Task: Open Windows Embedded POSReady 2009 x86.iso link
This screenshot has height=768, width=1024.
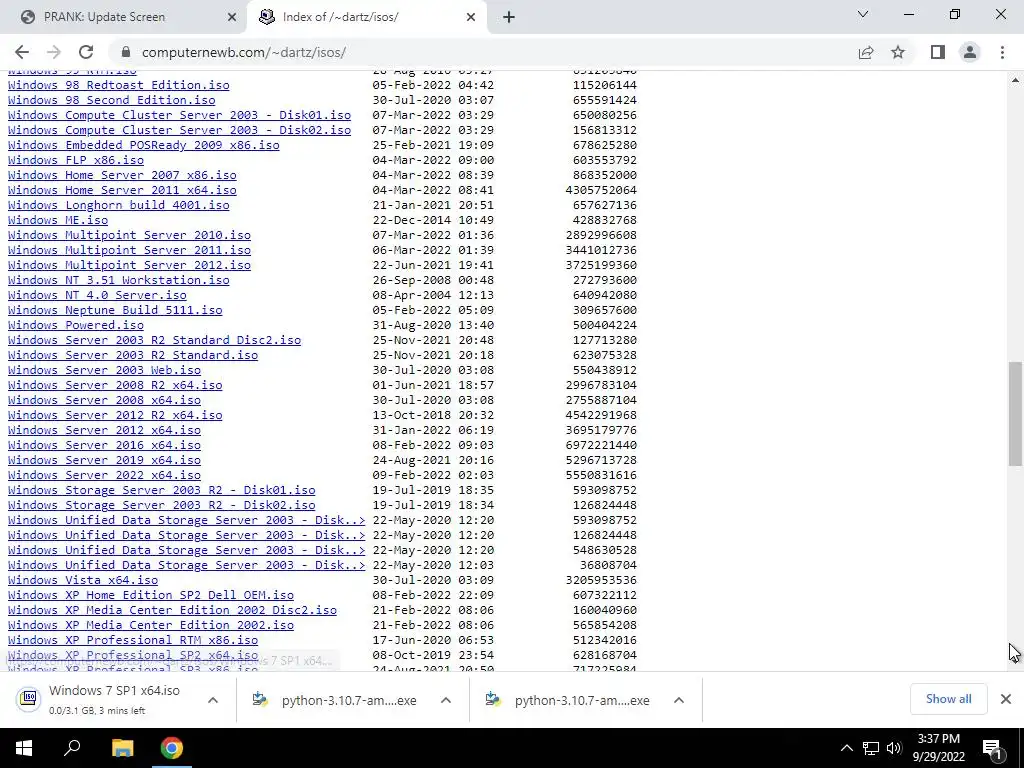Action: pos(143,145)
